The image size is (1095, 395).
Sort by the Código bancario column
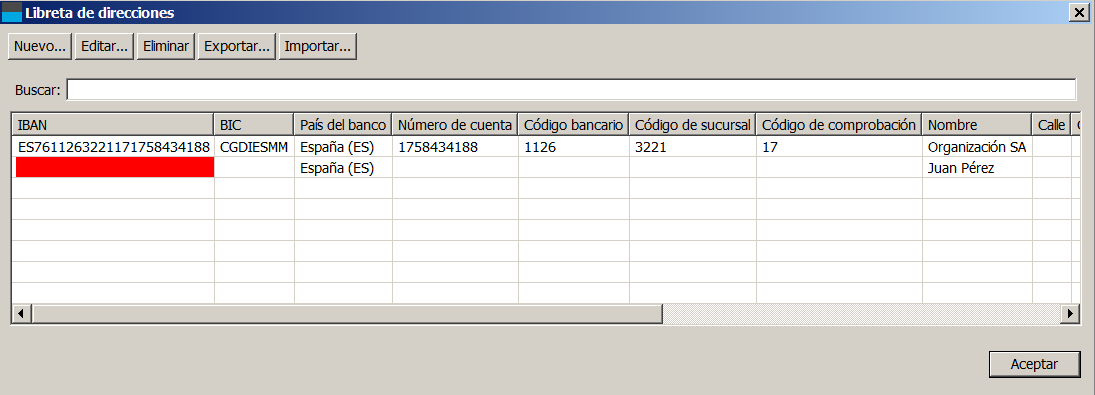pos(573,125)
